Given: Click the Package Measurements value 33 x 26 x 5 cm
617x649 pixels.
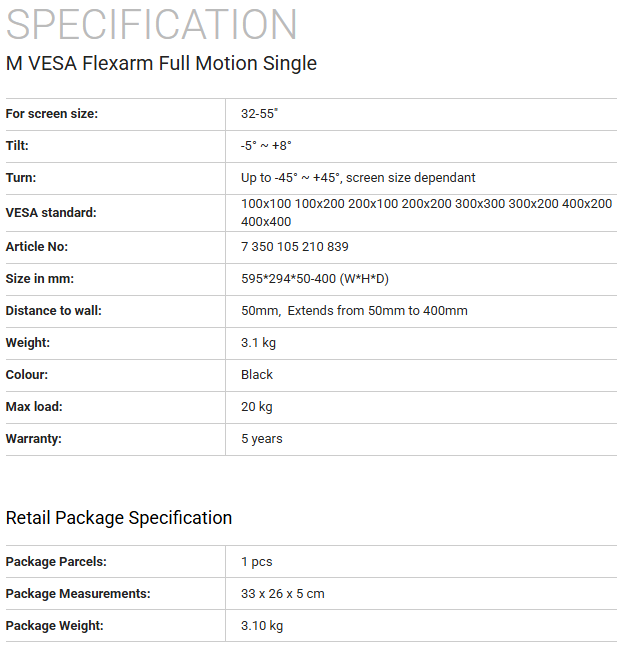Looking at the screenshot, I should [283, 594].
